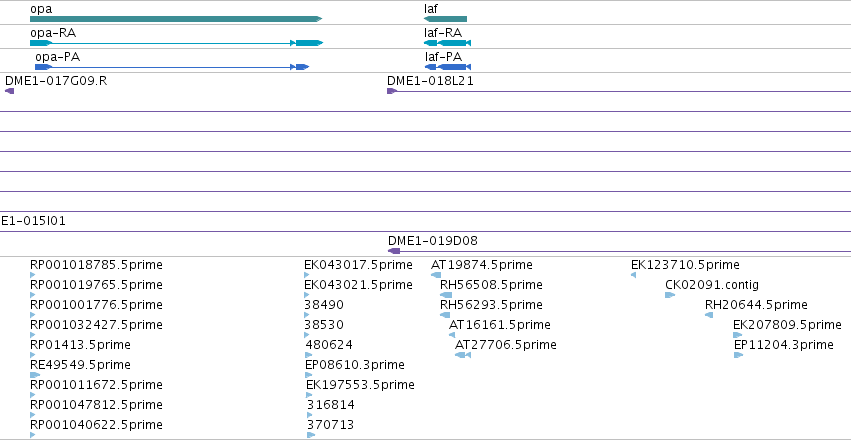Image resolution: width=851 pixels, height=440 pixels.
Task: Click the DME1-019D08 label
Action: 433,241
